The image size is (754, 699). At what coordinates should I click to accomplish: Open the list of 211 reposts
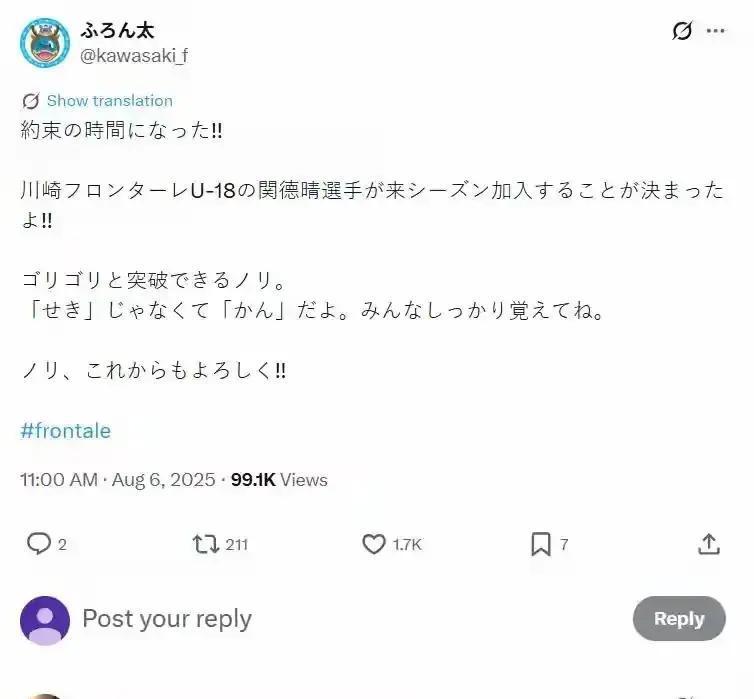click(x=237, y=545)
